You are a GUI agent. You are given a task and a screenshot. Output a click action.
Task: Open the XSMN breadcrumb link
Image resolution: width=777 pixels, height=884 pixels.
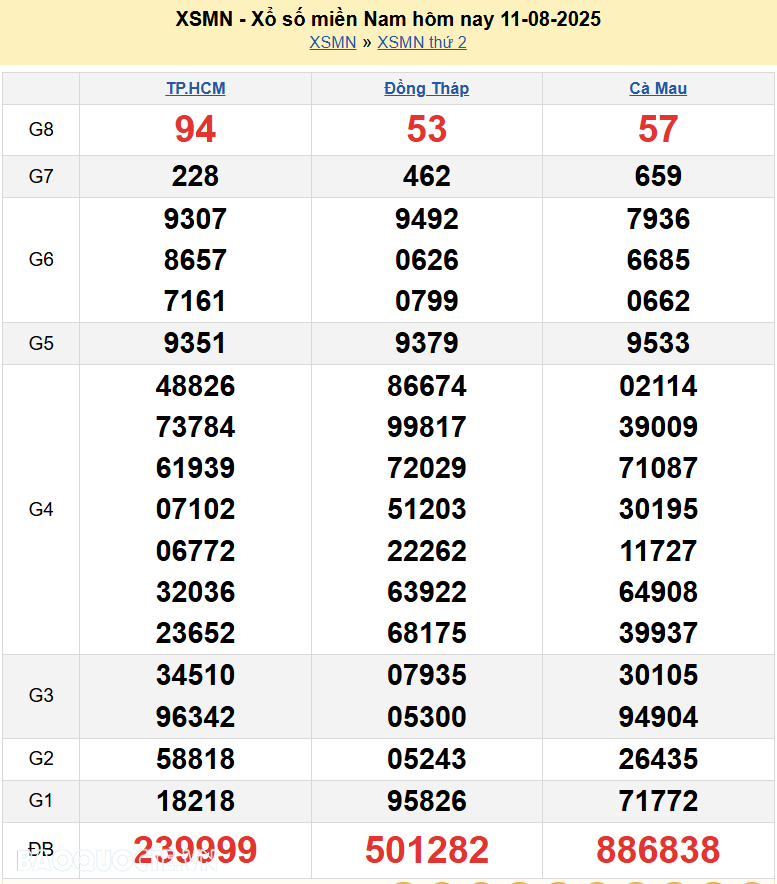332,42
